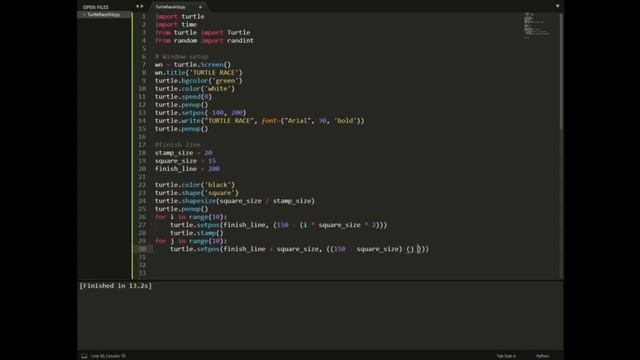Click the turtle.shapesize line
Viewport: 640px width, 360px height.
[x=235, y=201]
